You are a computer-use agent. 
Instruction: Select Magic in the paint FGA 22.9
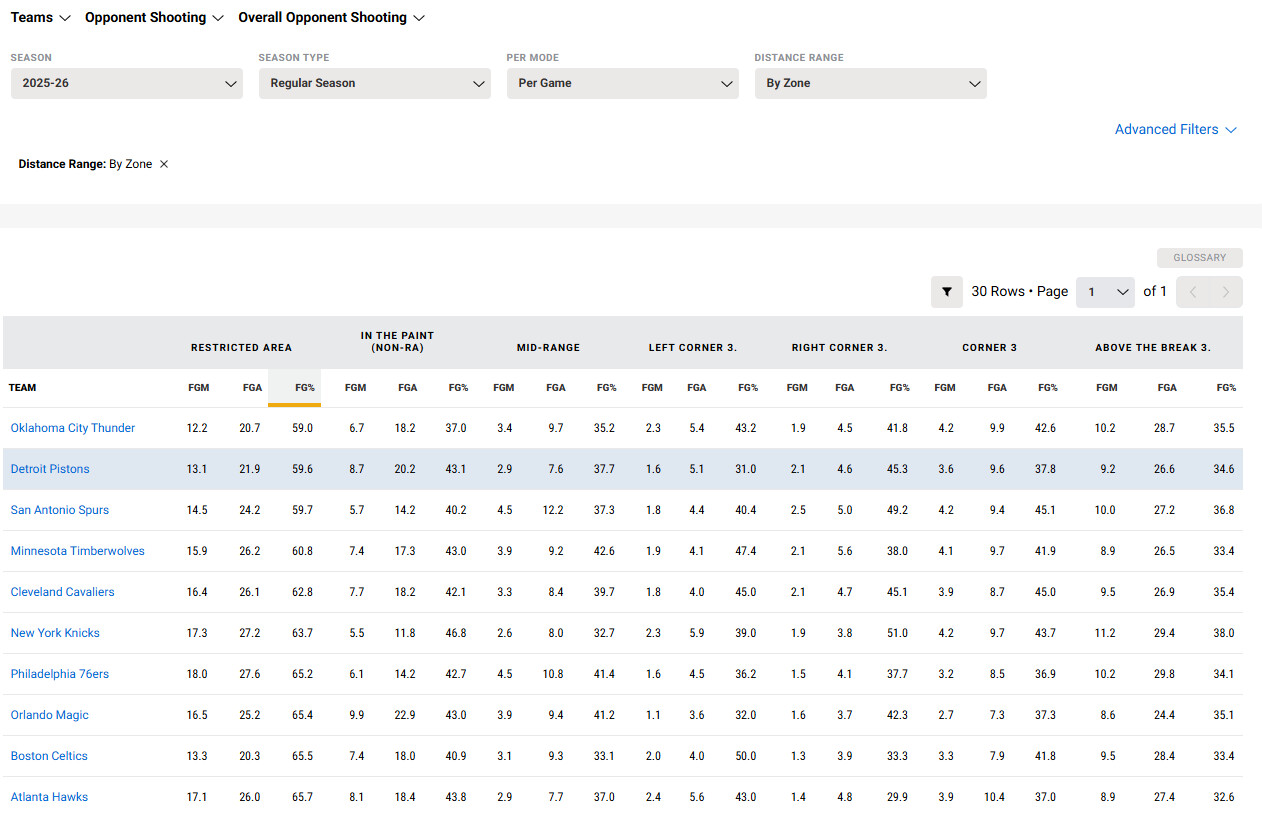(405, 715)
